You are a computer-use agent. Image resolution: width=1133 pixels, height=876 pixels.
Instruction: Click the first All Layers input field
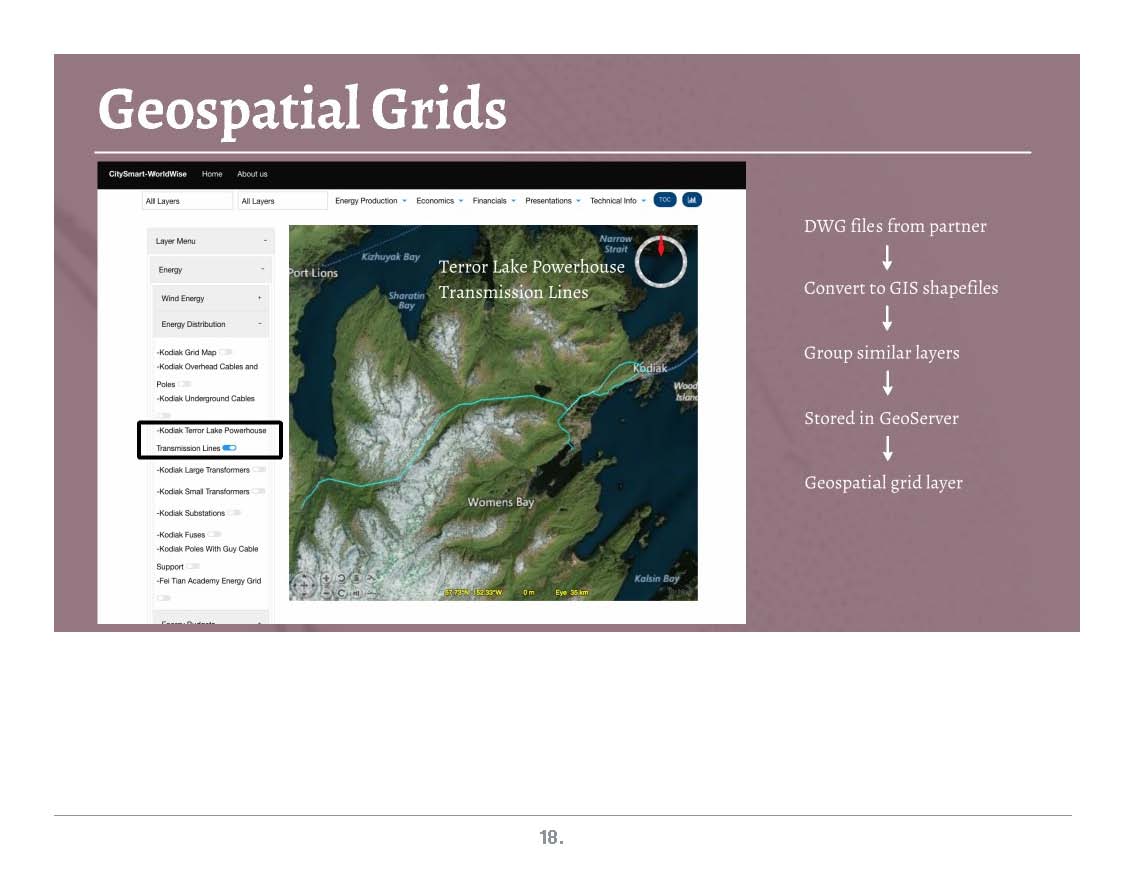[187, 201]
